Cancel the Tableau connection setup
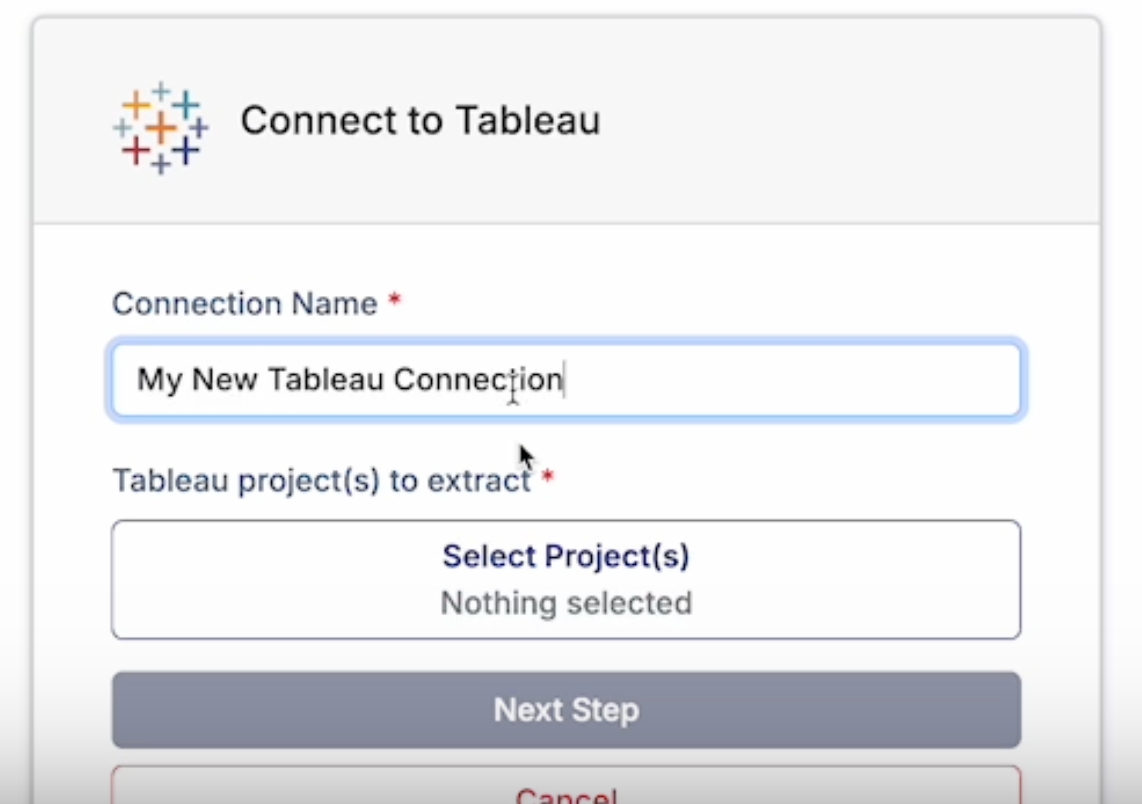The height and width of the screenshot is (804, 1142). click(x=566, y=792)
